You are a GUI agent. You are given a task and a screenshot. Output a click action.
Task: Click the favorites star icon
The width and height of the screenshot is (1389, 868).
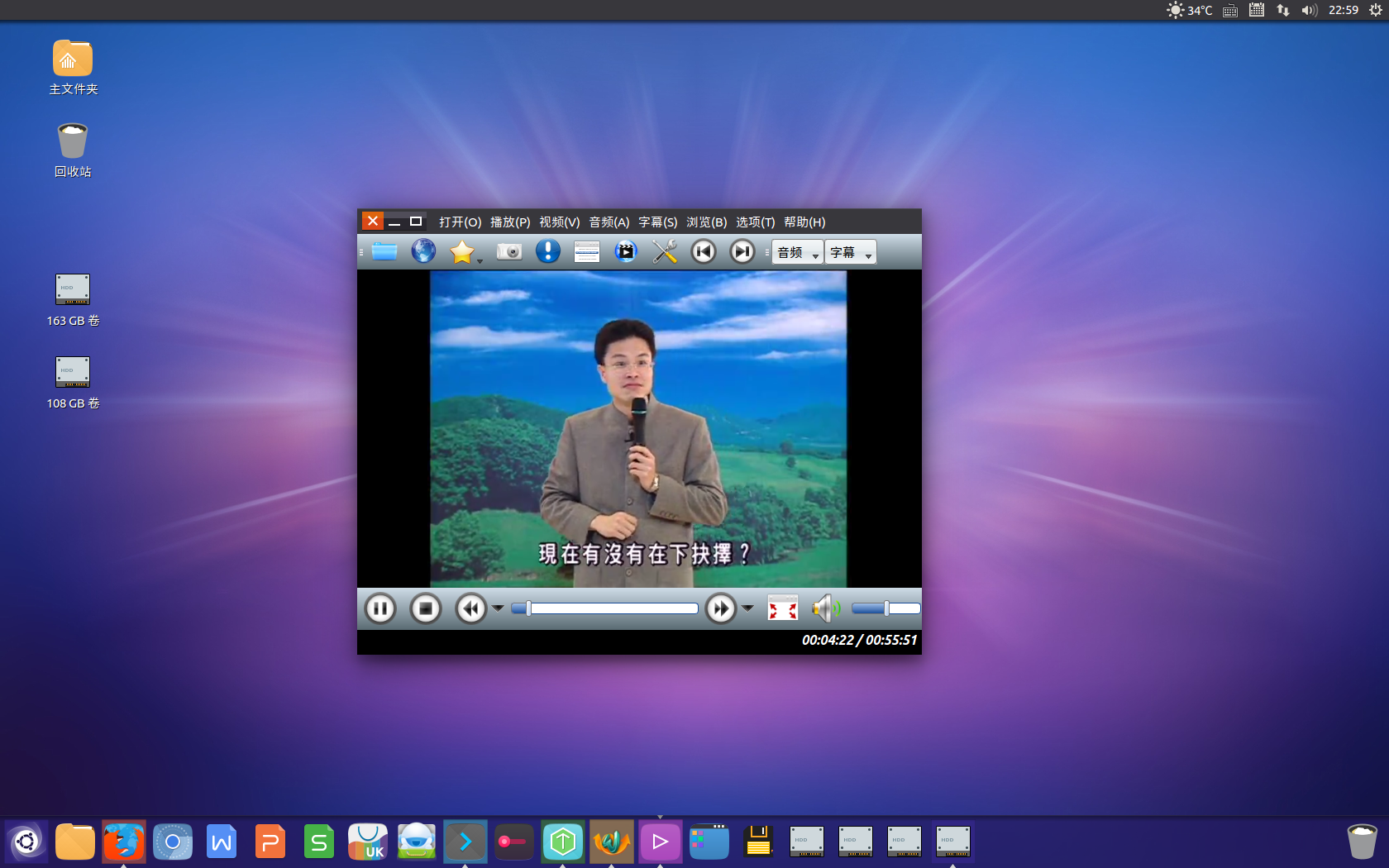[x=462, y=251]
